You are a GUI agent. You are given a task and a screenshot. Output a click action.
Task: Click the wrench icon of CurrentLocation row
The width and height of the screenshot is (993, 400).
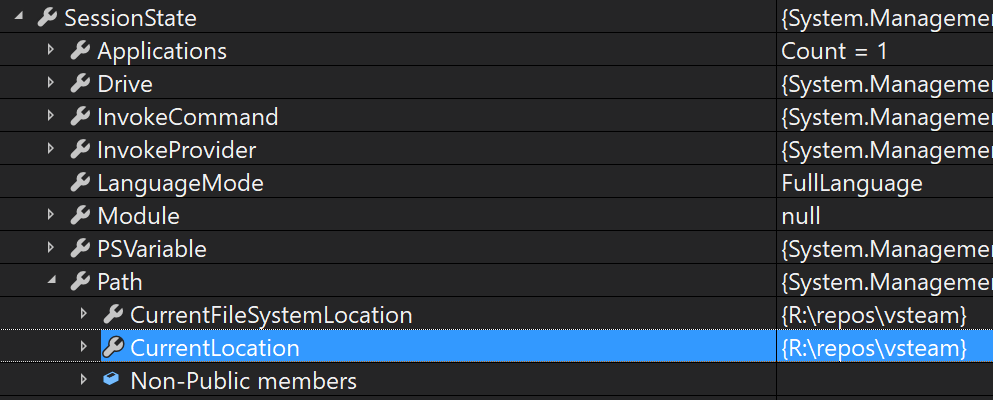click(x=113, y=347)
